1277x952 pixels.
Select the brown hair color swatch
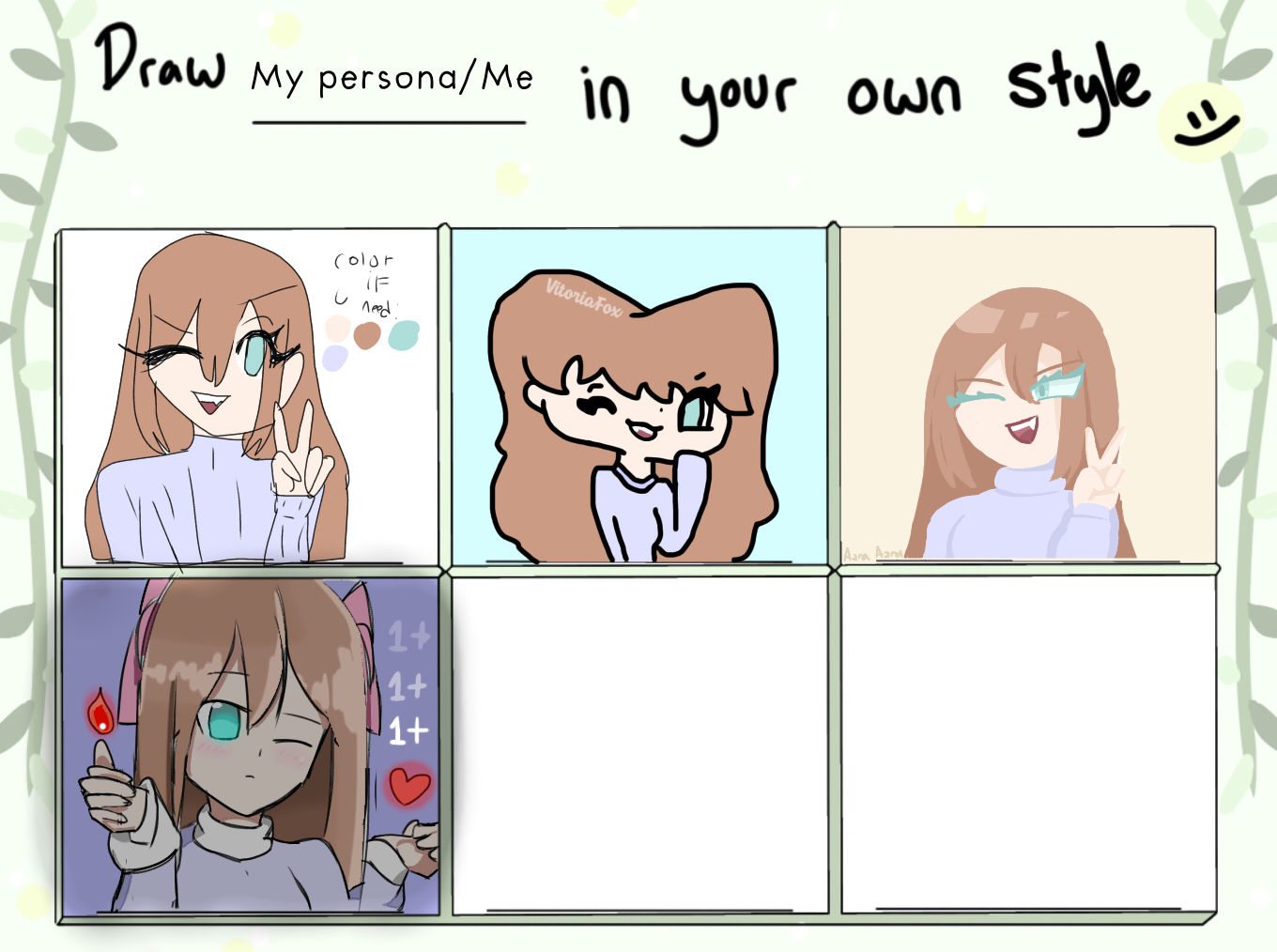367,335
